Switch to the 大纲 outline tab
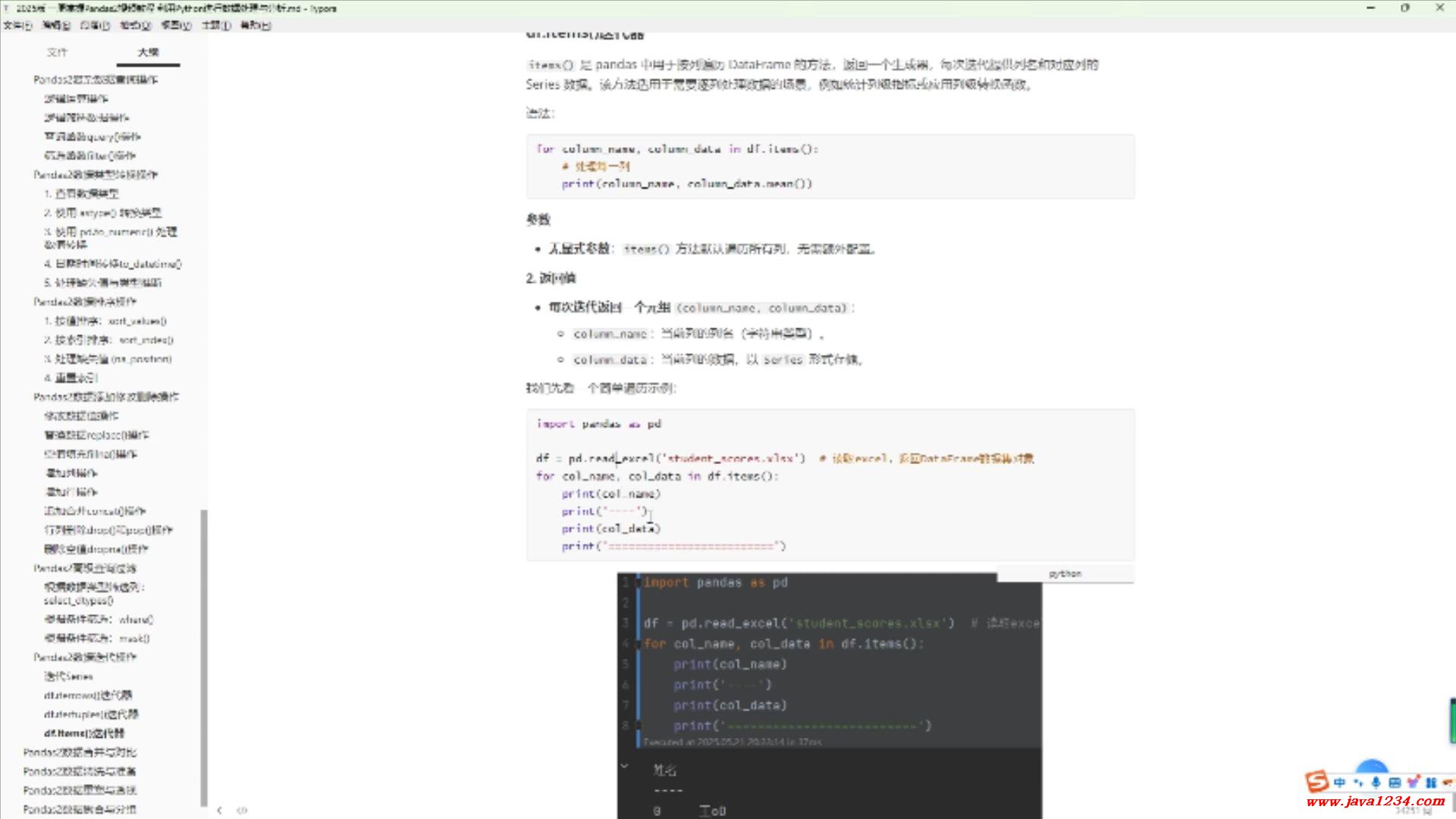 click(148, 52)
